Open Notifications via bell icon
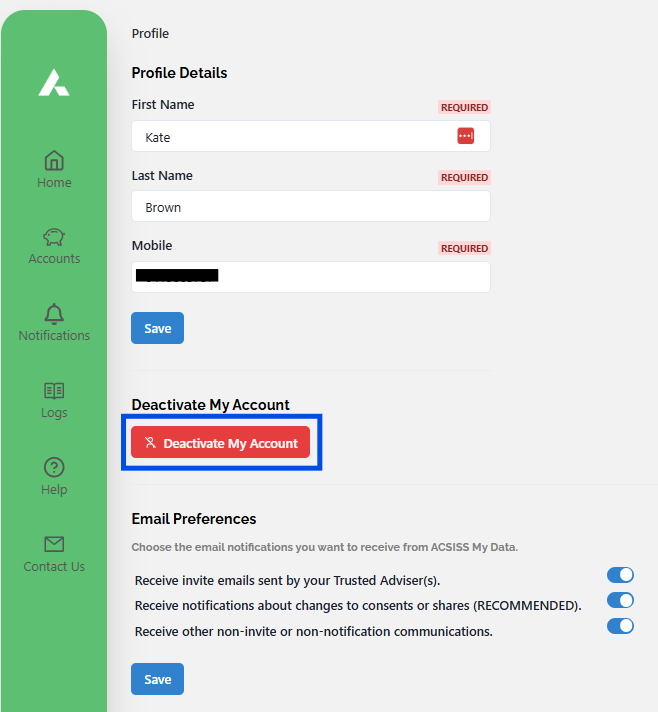 click(54, 314)
